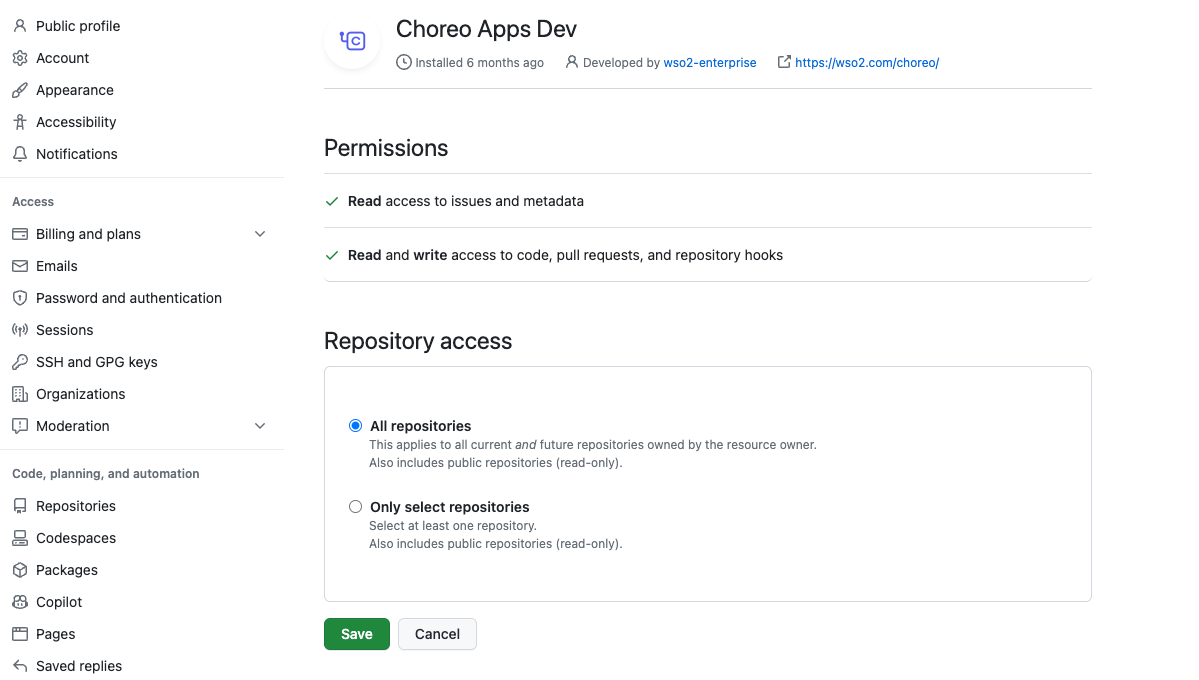The height and width of the screenshot is (680, 1199).
Task: Click the Public profile person icon
Action: (20, 26)
